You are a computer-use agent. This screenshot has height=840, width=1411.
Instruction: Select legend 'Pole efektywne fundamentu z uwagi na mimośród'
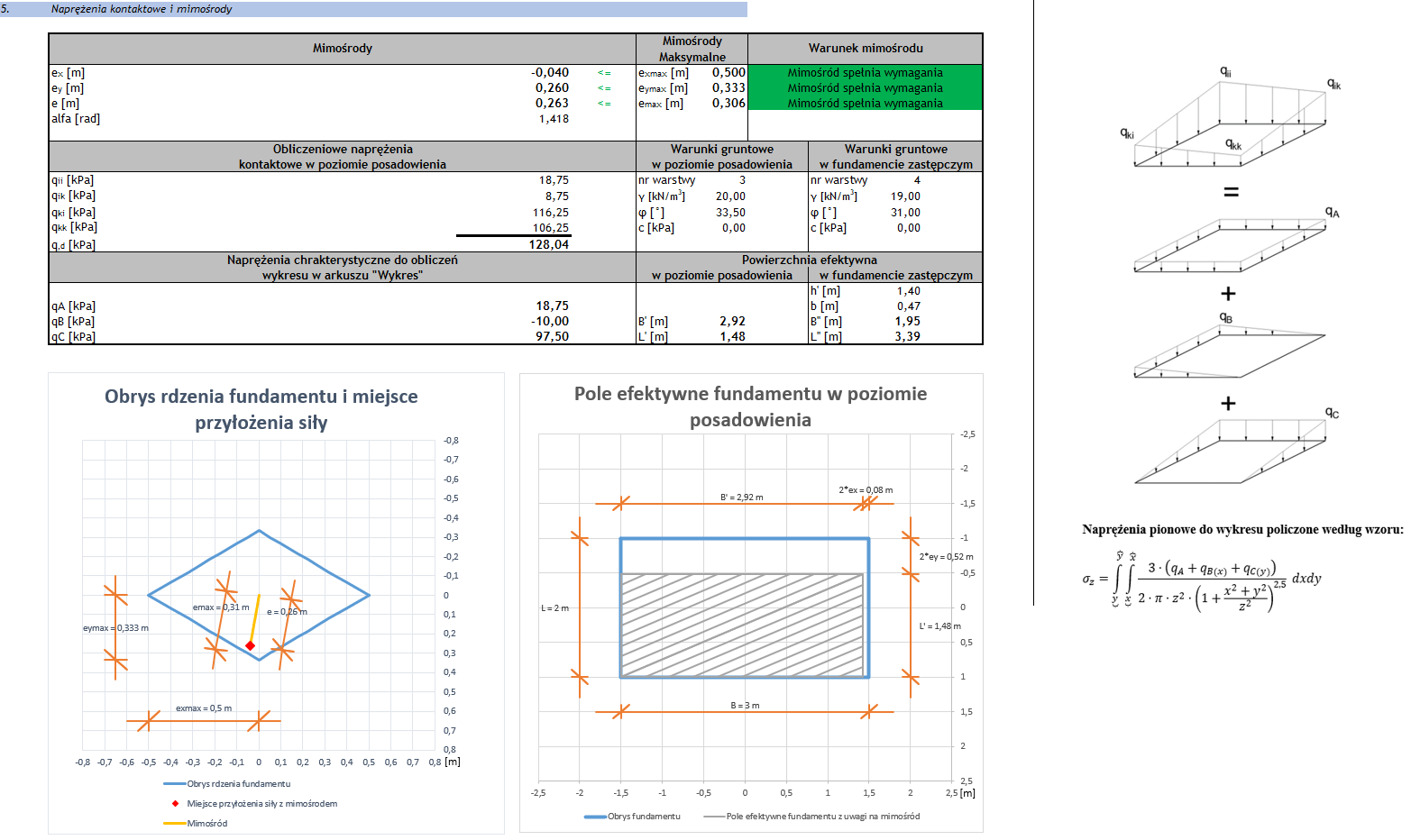(x=821, y=817)
